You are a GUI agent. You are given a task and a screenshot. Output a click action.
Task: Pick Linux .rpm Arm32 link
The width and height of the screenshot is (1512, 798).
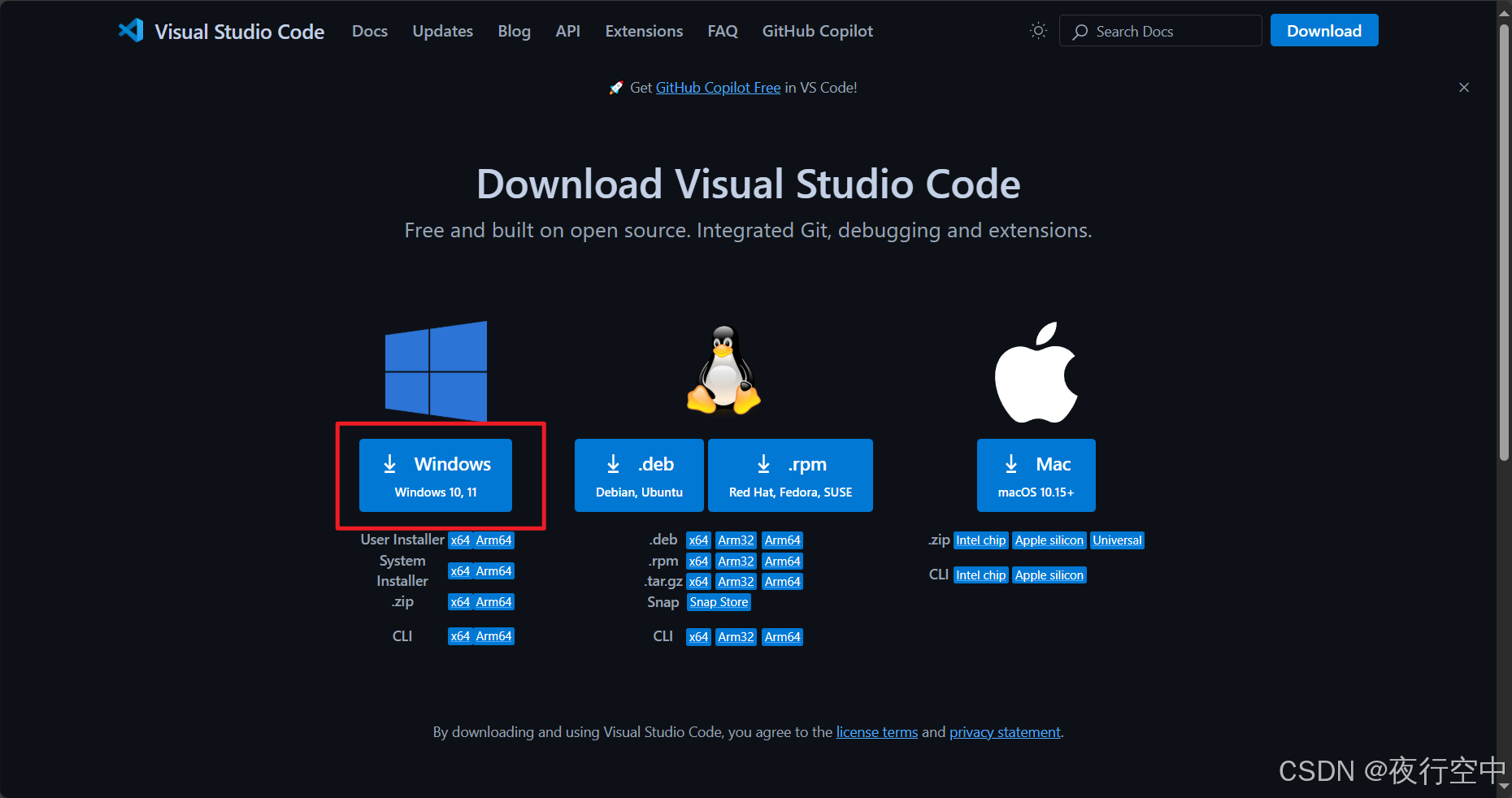[x=736, y=562]
